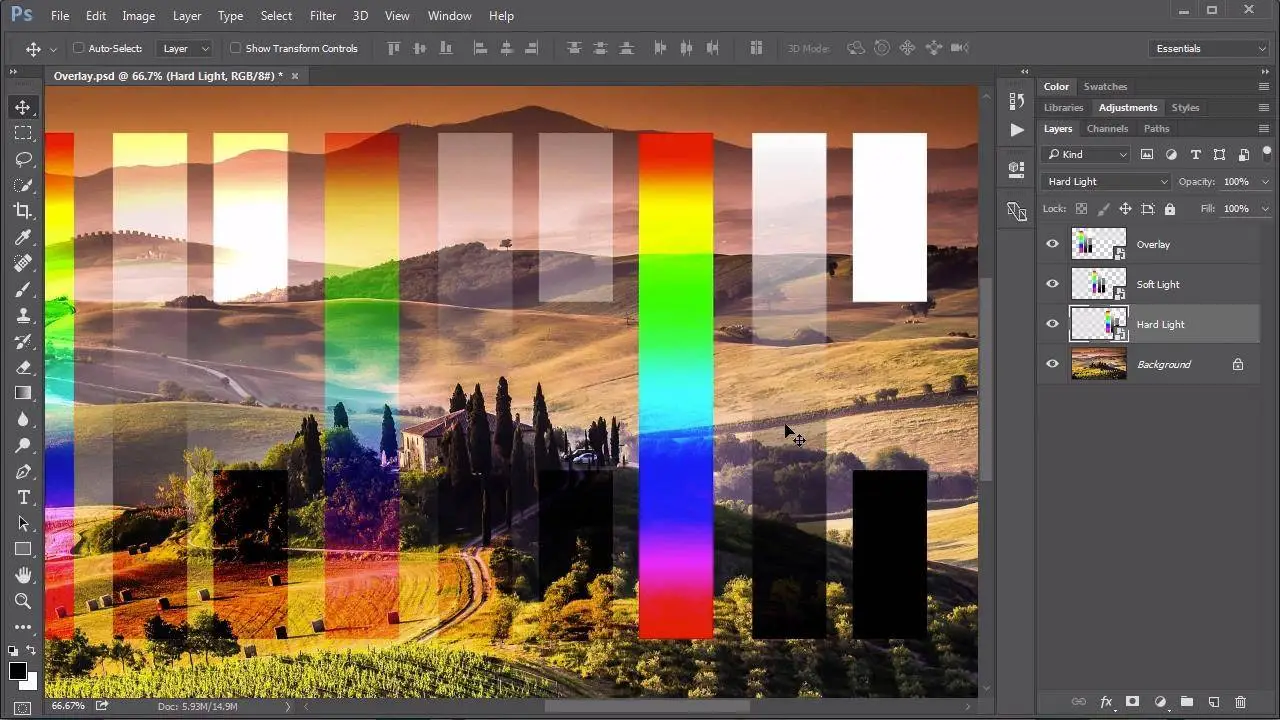This screenshot has height=720, width=1280.
Task: Open the layer style fx menu
Action: pyautogui.click(x=1106, y=703)
